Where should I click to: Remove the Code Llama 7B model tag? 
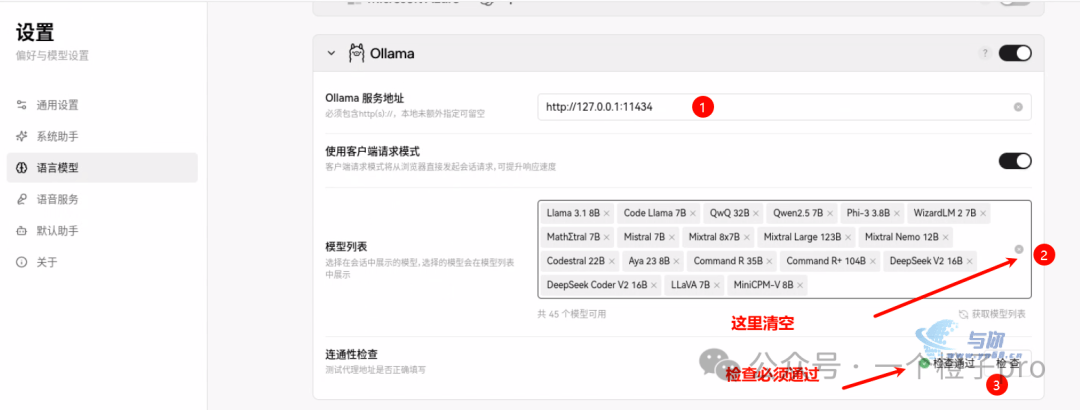coord(692,214)
